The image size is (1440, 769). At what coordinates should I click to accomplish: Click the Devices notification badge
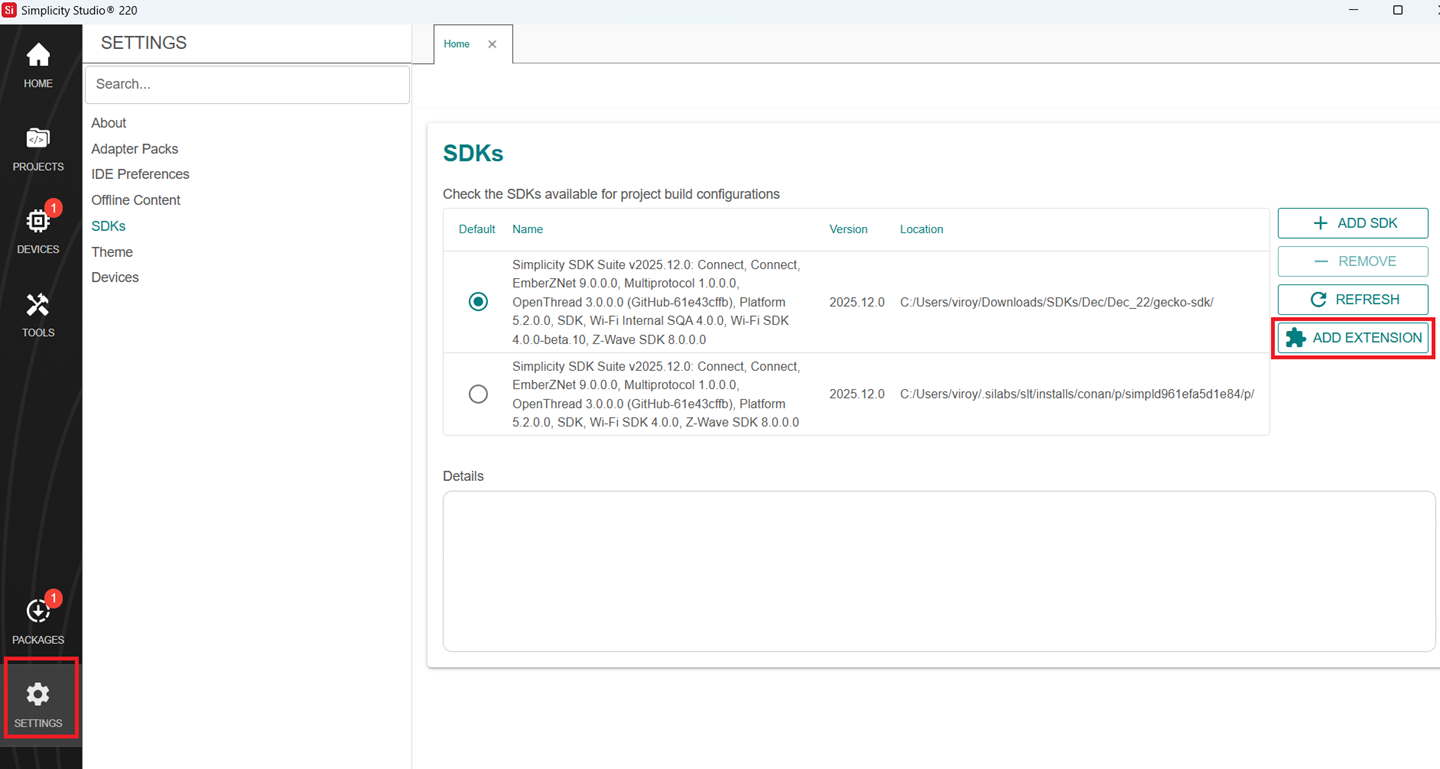tap(53, 208)
